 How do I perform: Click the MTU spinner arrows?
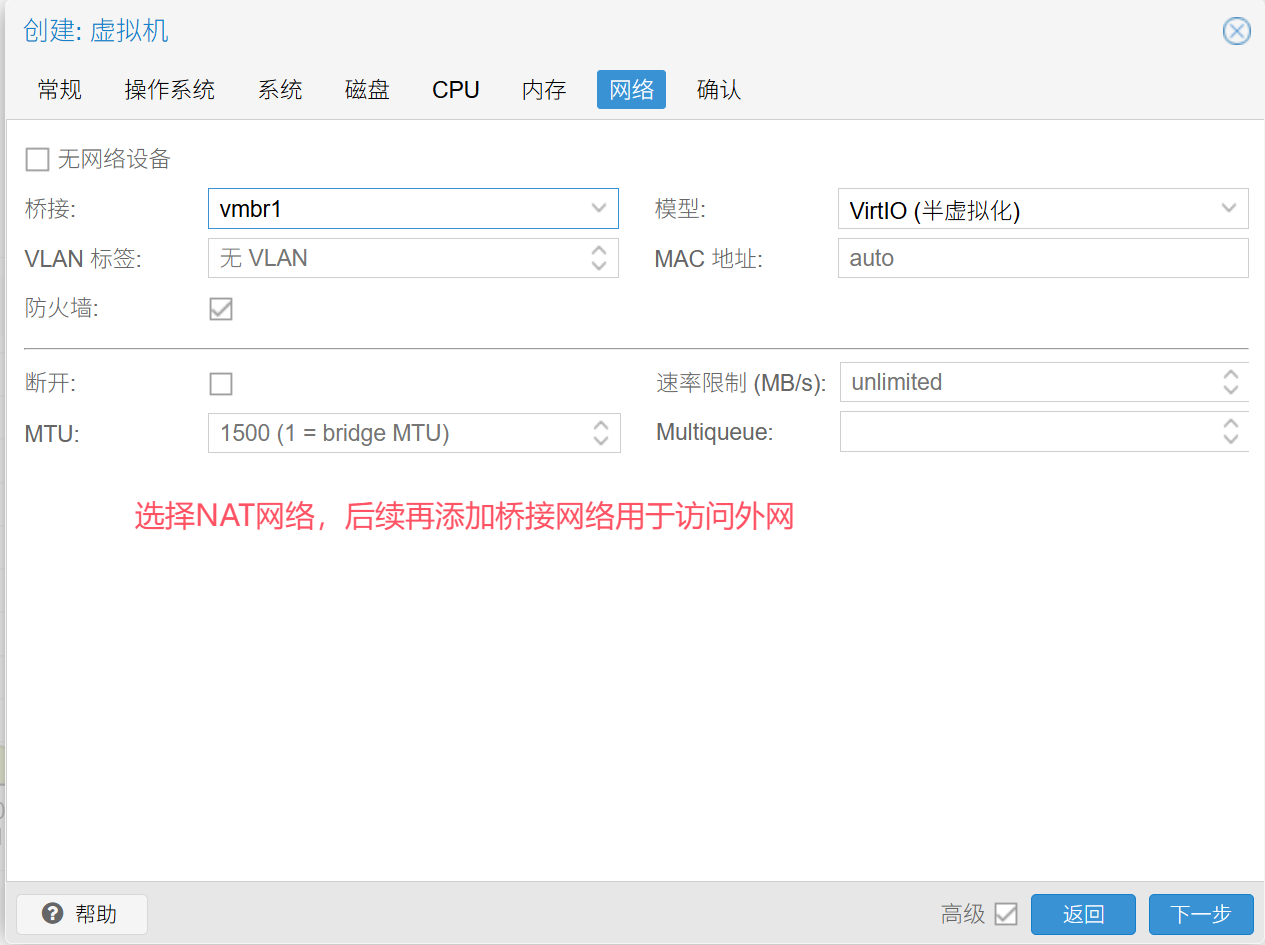[600, 433]
